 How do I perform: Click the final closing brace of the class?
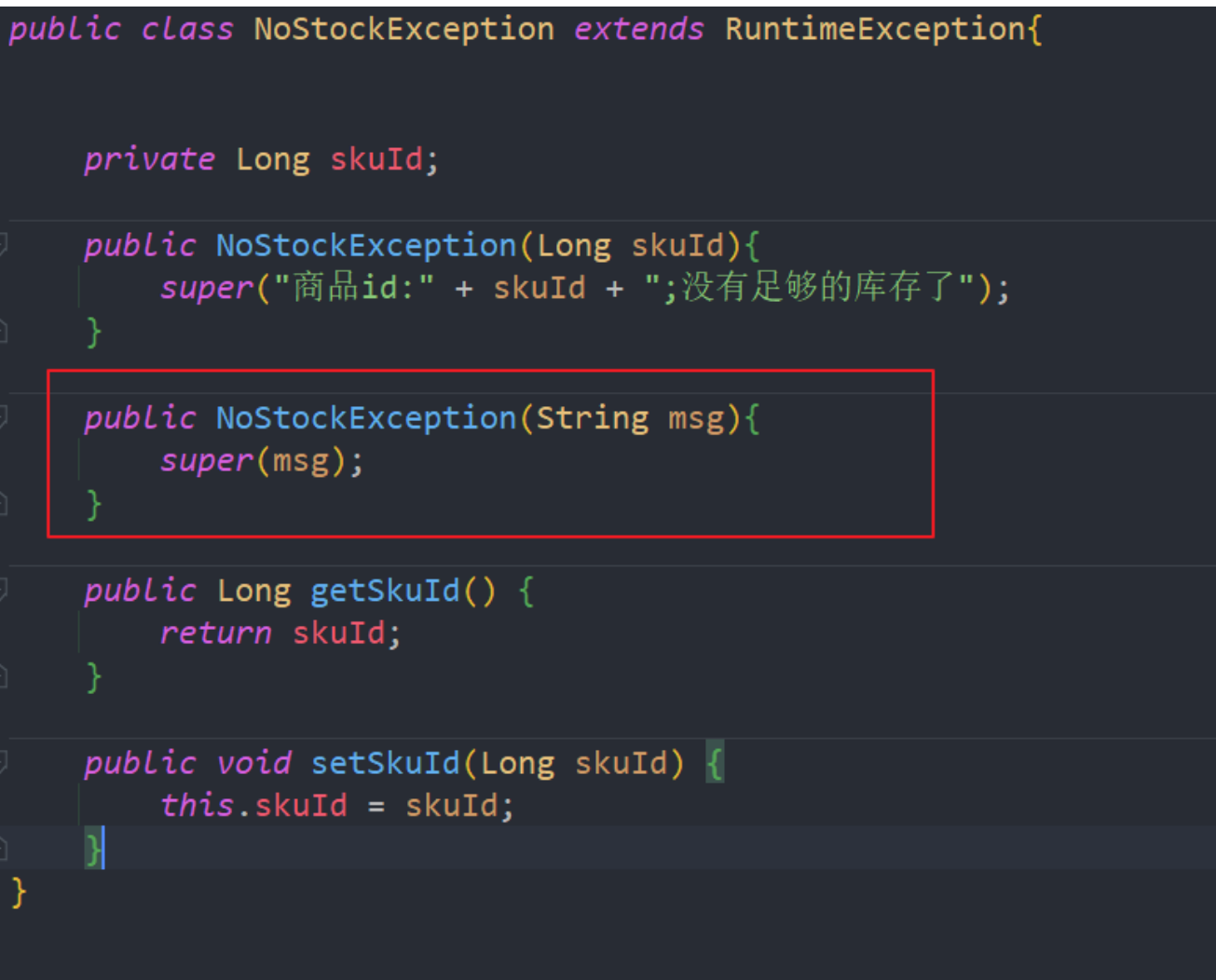[19, 892]
